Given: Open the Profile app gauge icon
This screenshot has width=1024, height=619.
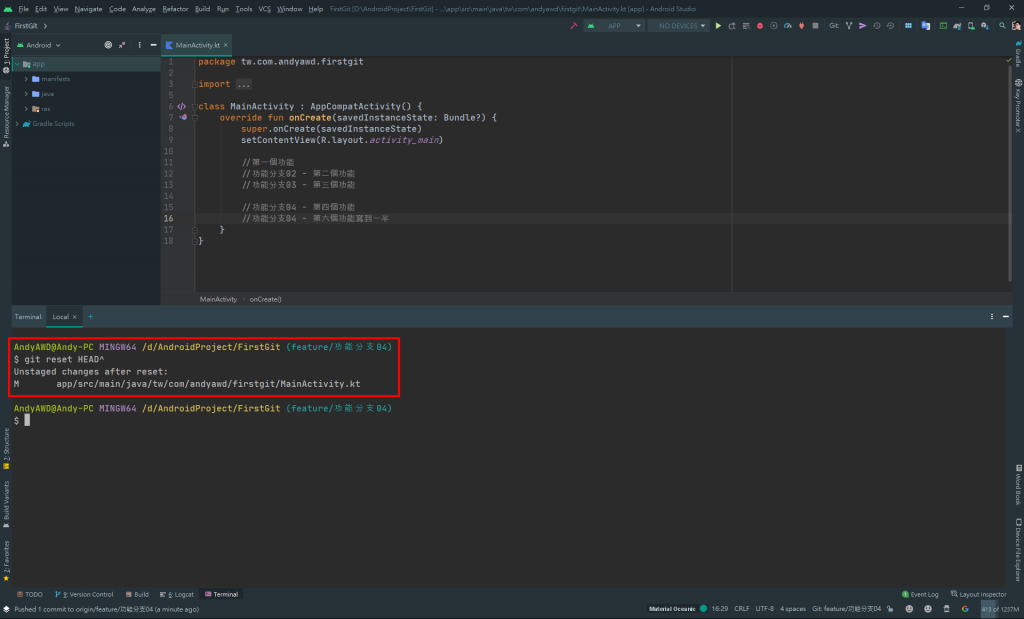Looking at the screenshot, I should coord(788,25).
